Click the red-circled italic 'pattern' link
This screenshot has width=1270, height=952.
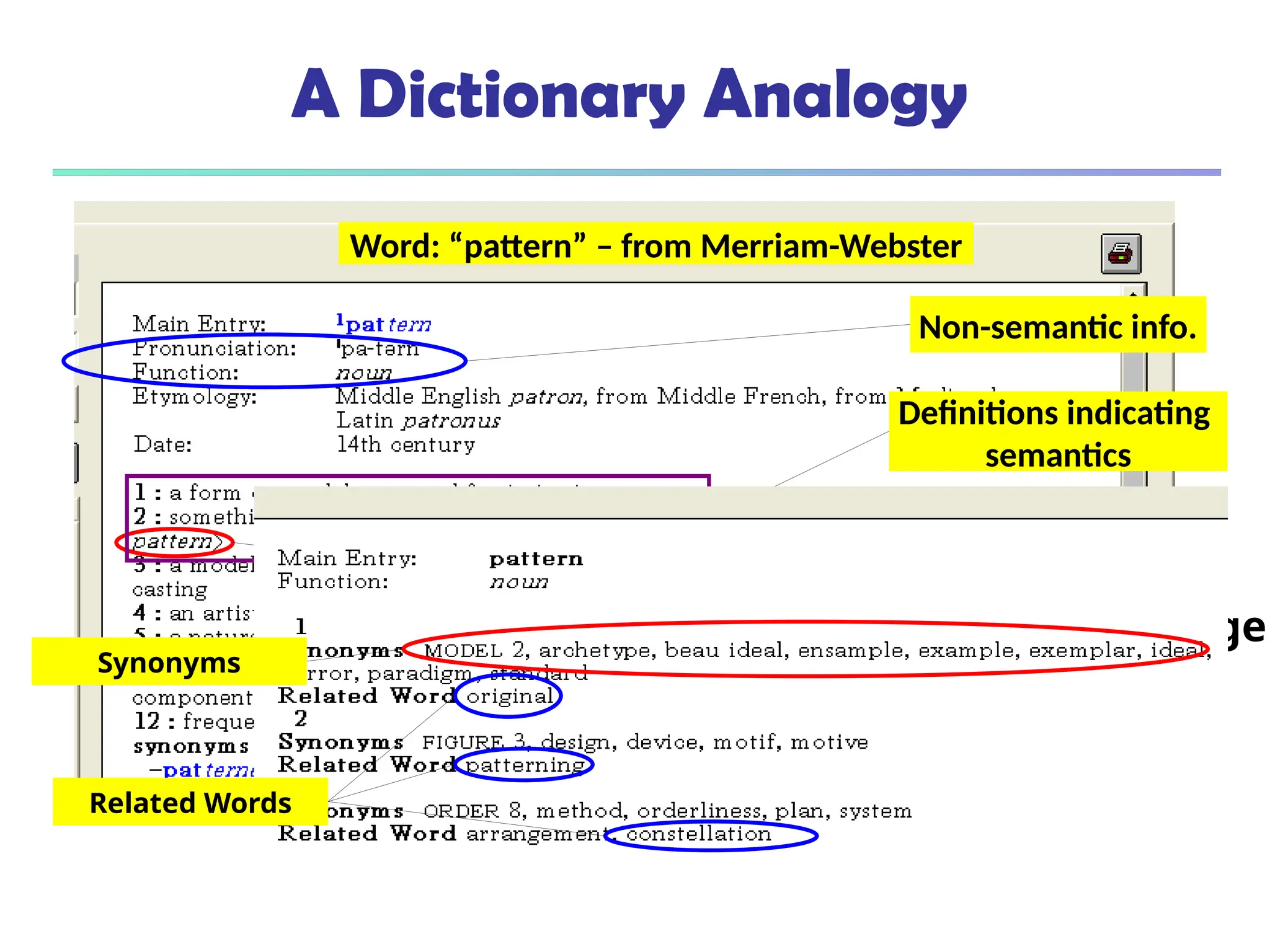click(174, 542)
